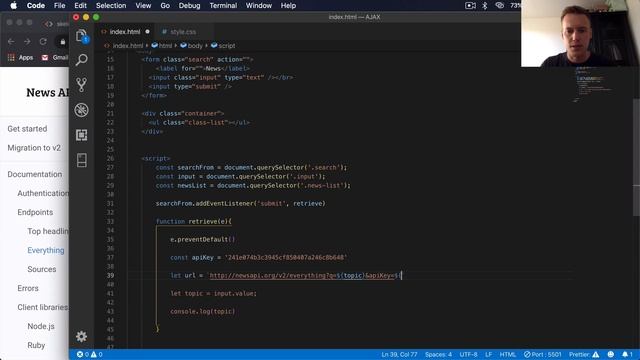640x360 pixels.
Task: Switch to the style.css editor tab
Action: coord(183,32)
